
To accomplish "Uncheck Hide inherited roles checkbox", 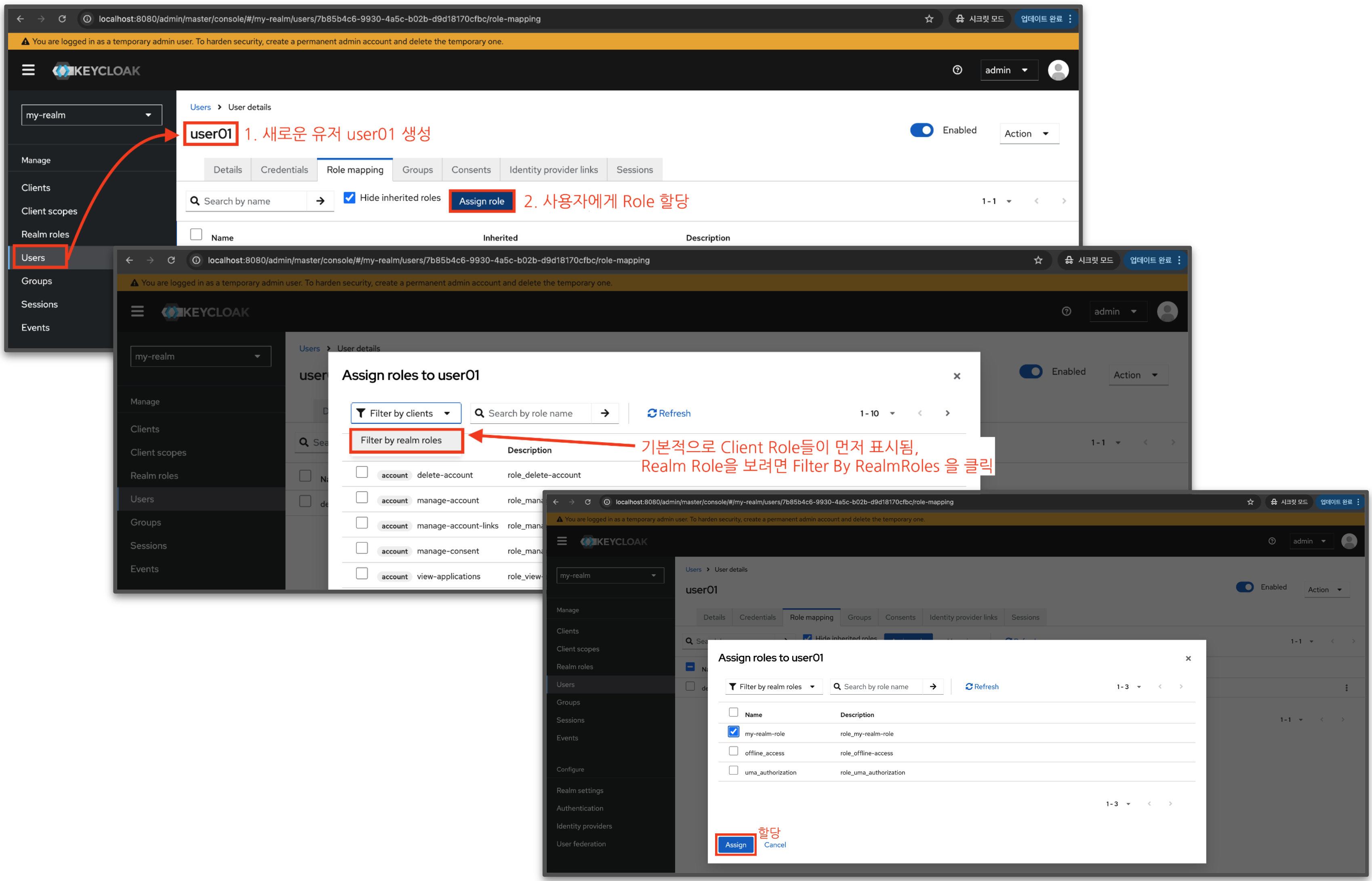I will [x=349, y=197].
